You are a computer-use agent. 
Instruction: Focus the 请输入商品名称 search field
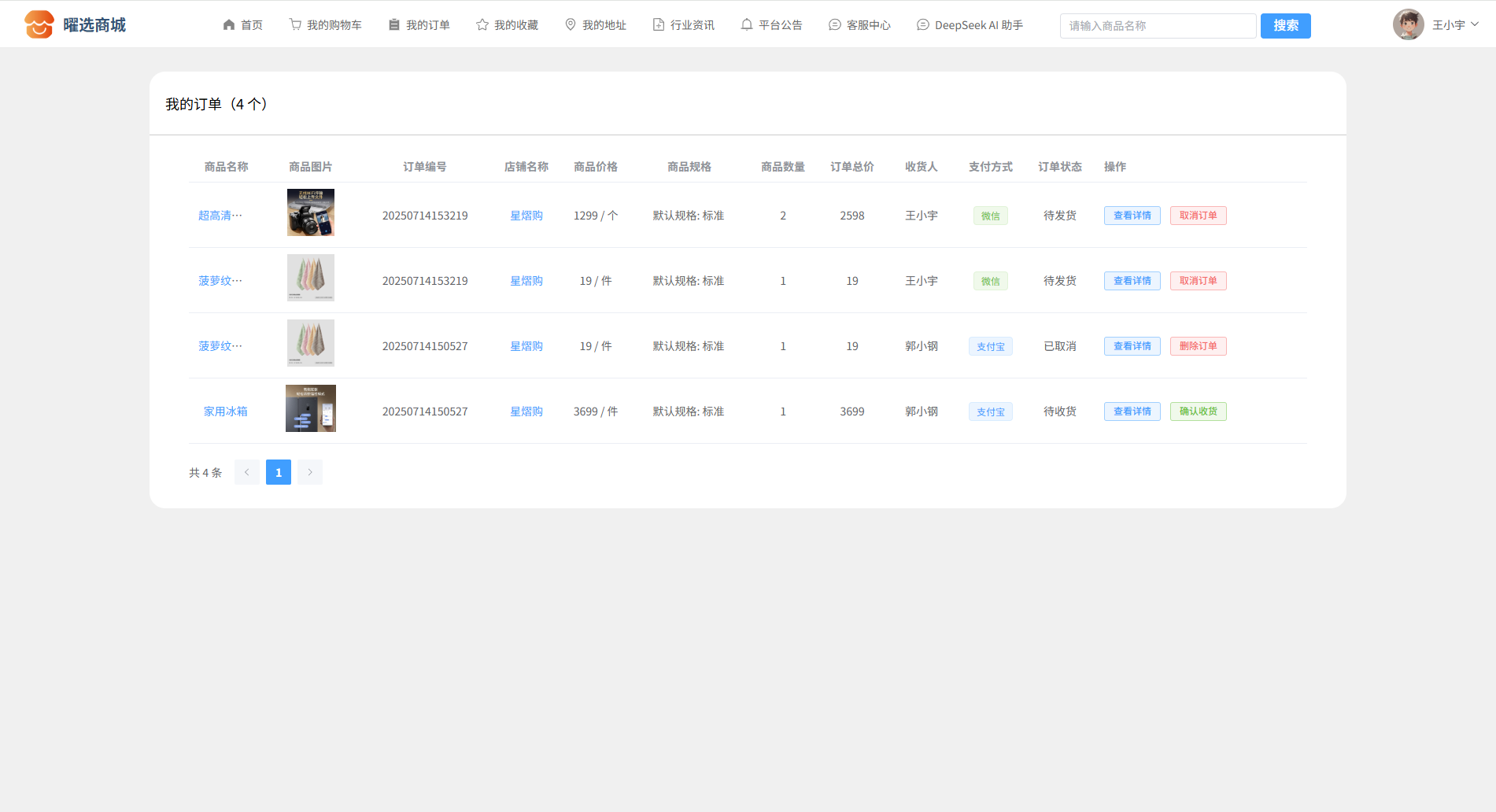pos(1157,26)
